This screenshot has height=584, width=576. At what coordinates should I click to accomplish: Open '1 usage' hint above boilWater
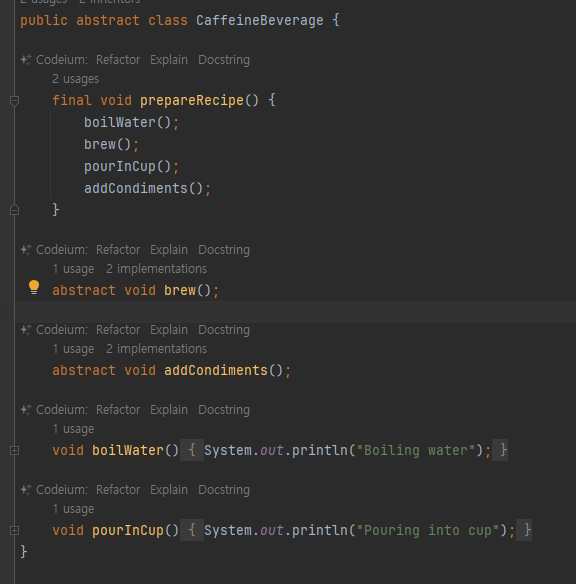pyautogui.click(x=73, y=429)
